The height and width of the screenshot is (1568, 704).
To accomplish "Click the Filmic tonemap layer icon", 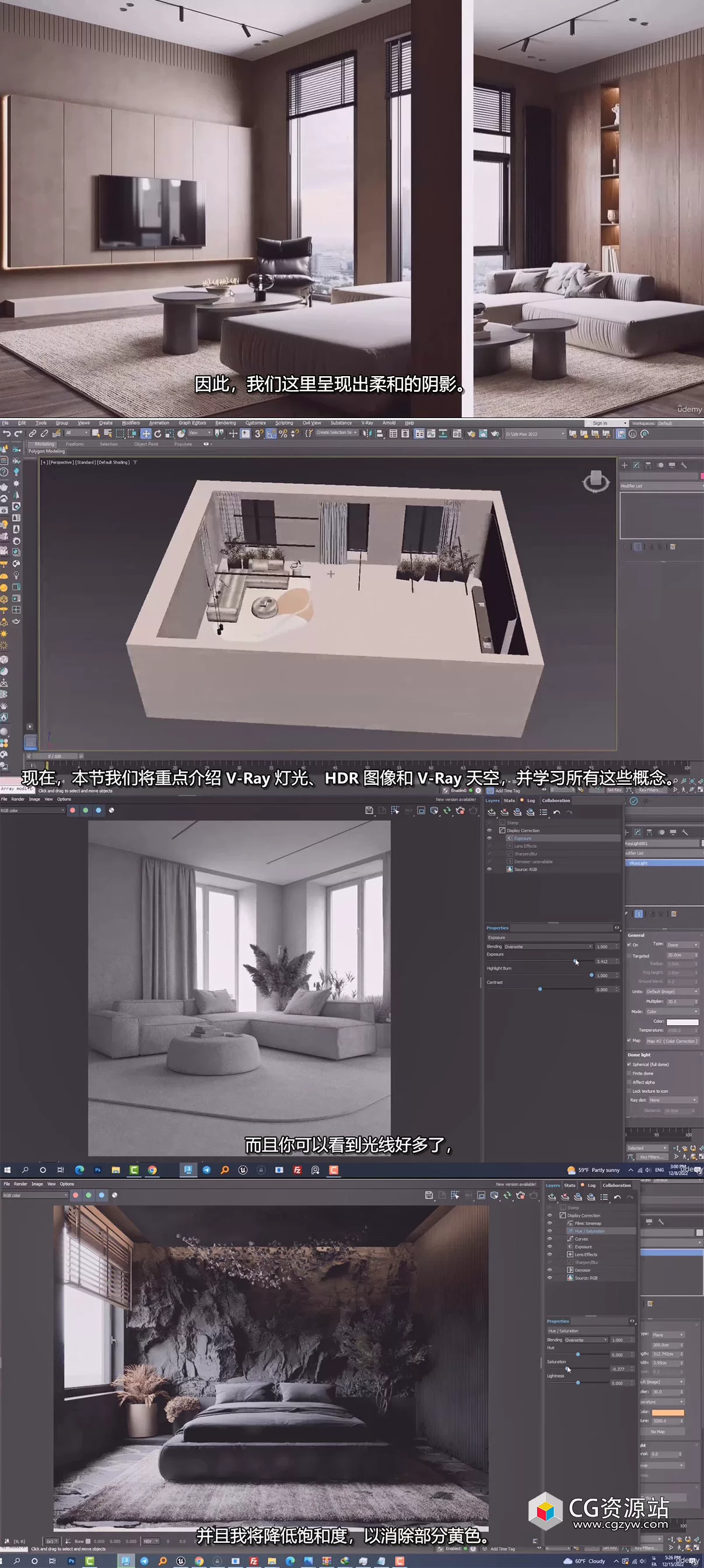I will pos(570,1223).
